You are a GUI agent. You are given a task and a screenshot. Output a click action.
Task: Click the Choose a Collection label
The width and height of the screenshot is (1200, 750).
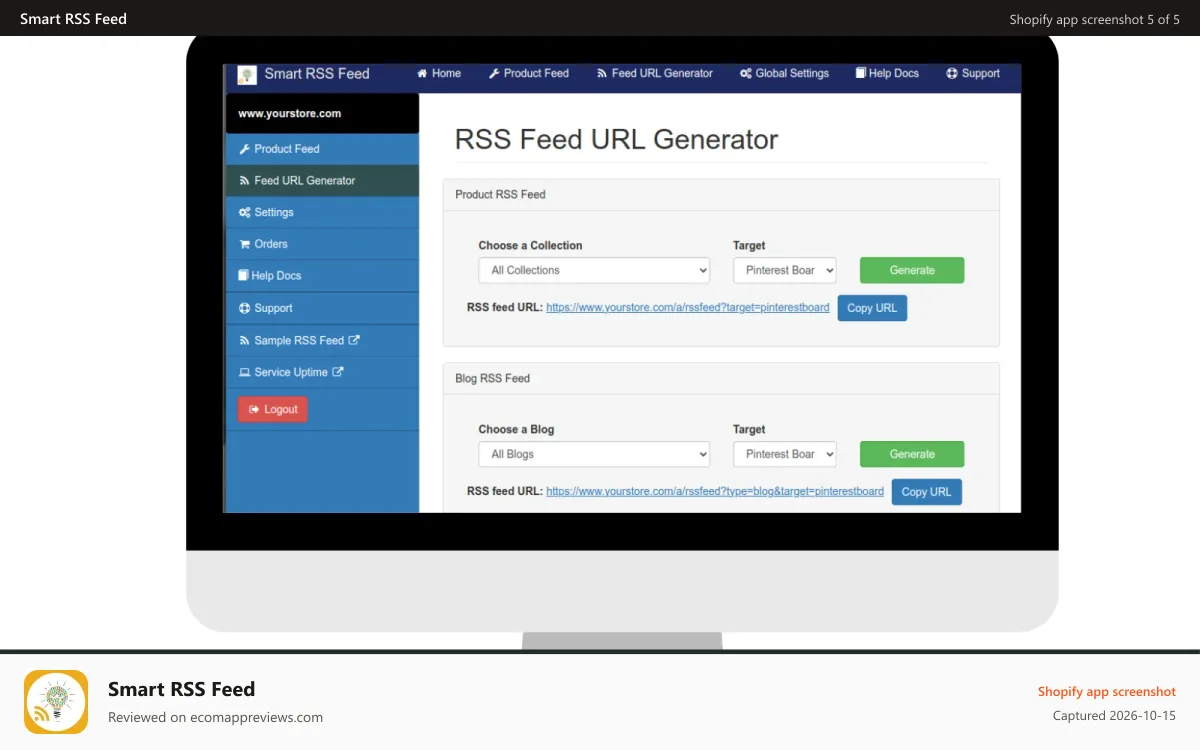click(x=530, y=246)
